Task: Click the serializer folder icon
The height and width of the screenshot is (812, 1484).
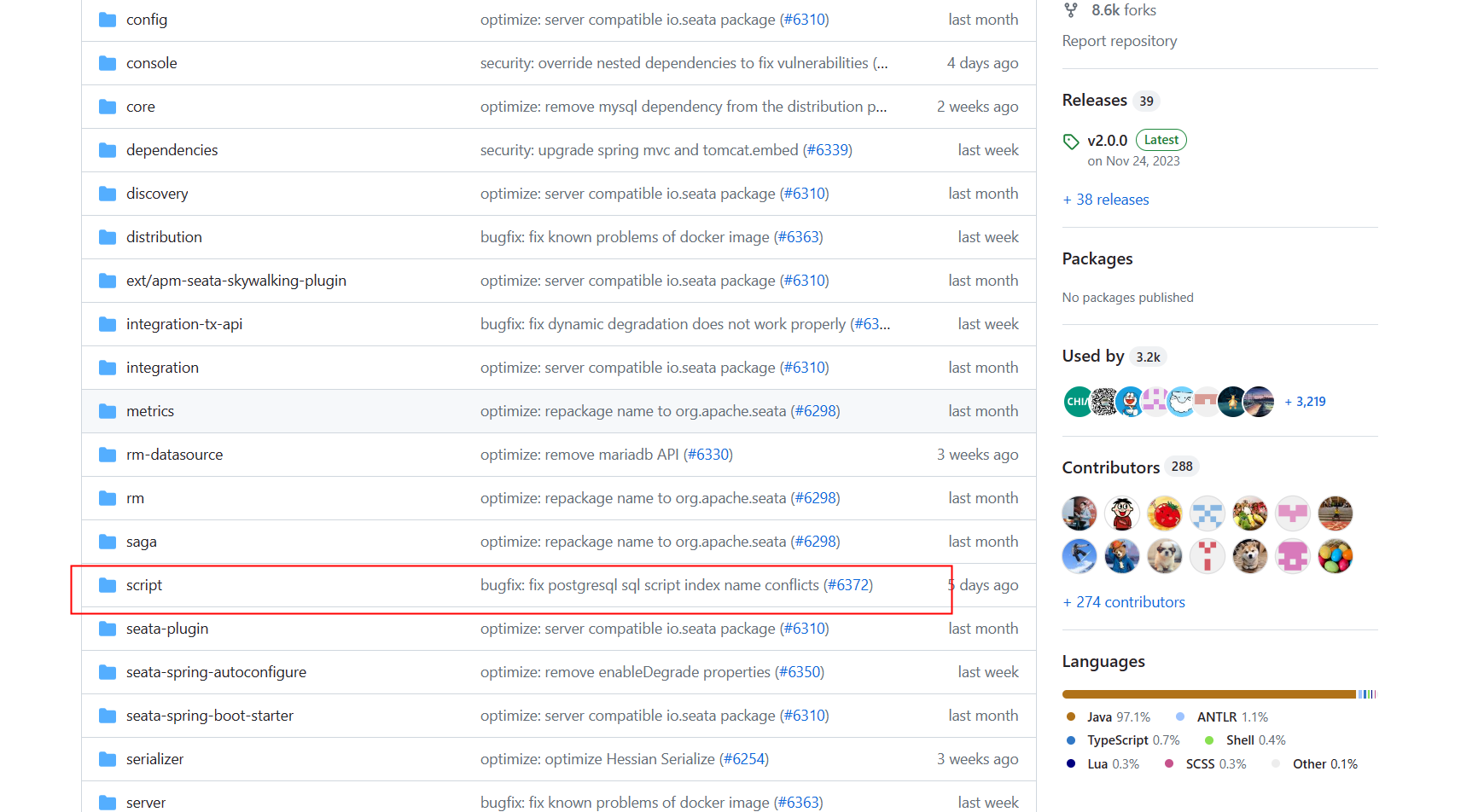Action: coord(108,759)
